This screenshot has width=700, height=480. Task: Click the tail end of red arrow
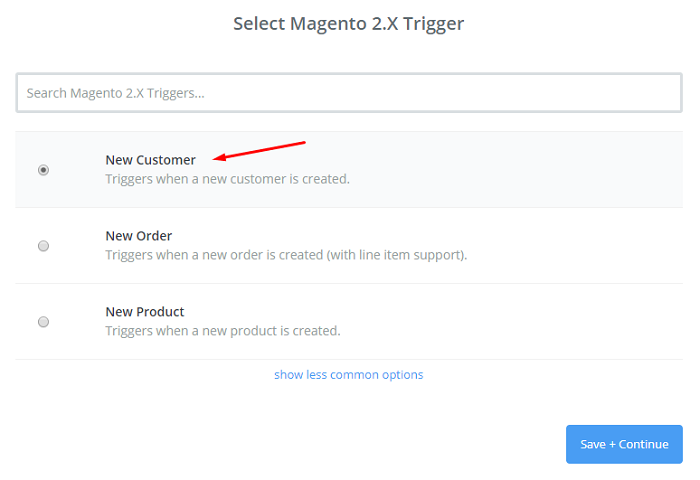pyautogui.click(x=303, y=143)
